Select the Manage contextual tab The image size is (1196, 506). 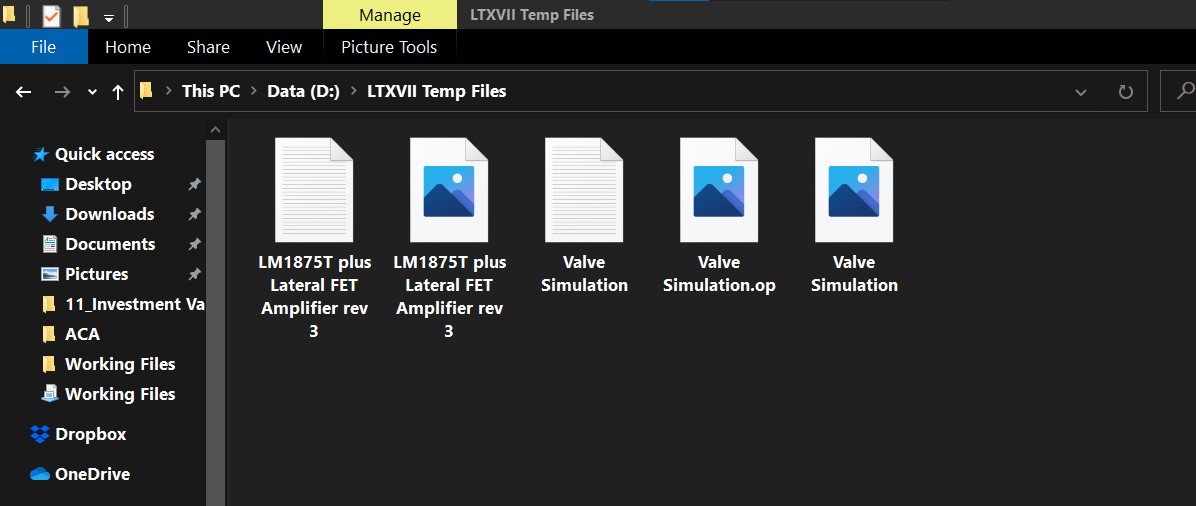(390, 15)
